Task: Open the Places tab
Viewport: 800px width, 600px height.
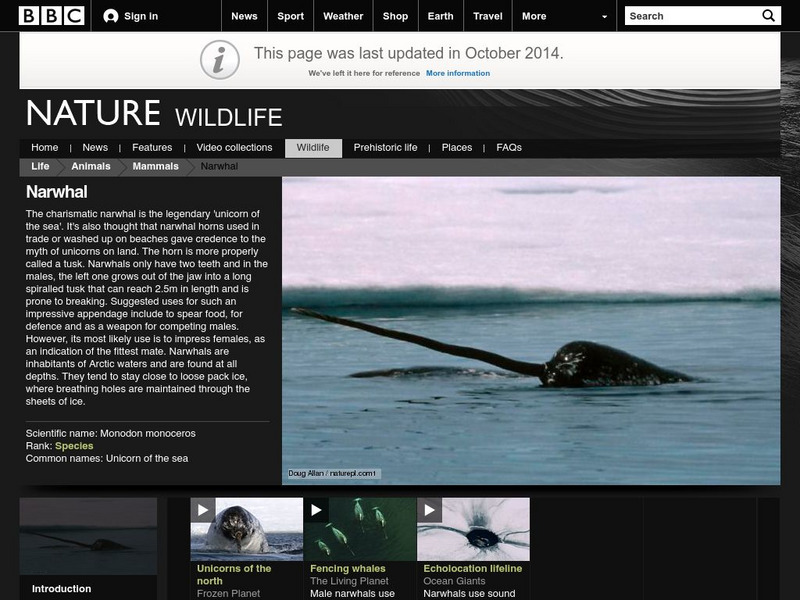Action: pos(457,147)
